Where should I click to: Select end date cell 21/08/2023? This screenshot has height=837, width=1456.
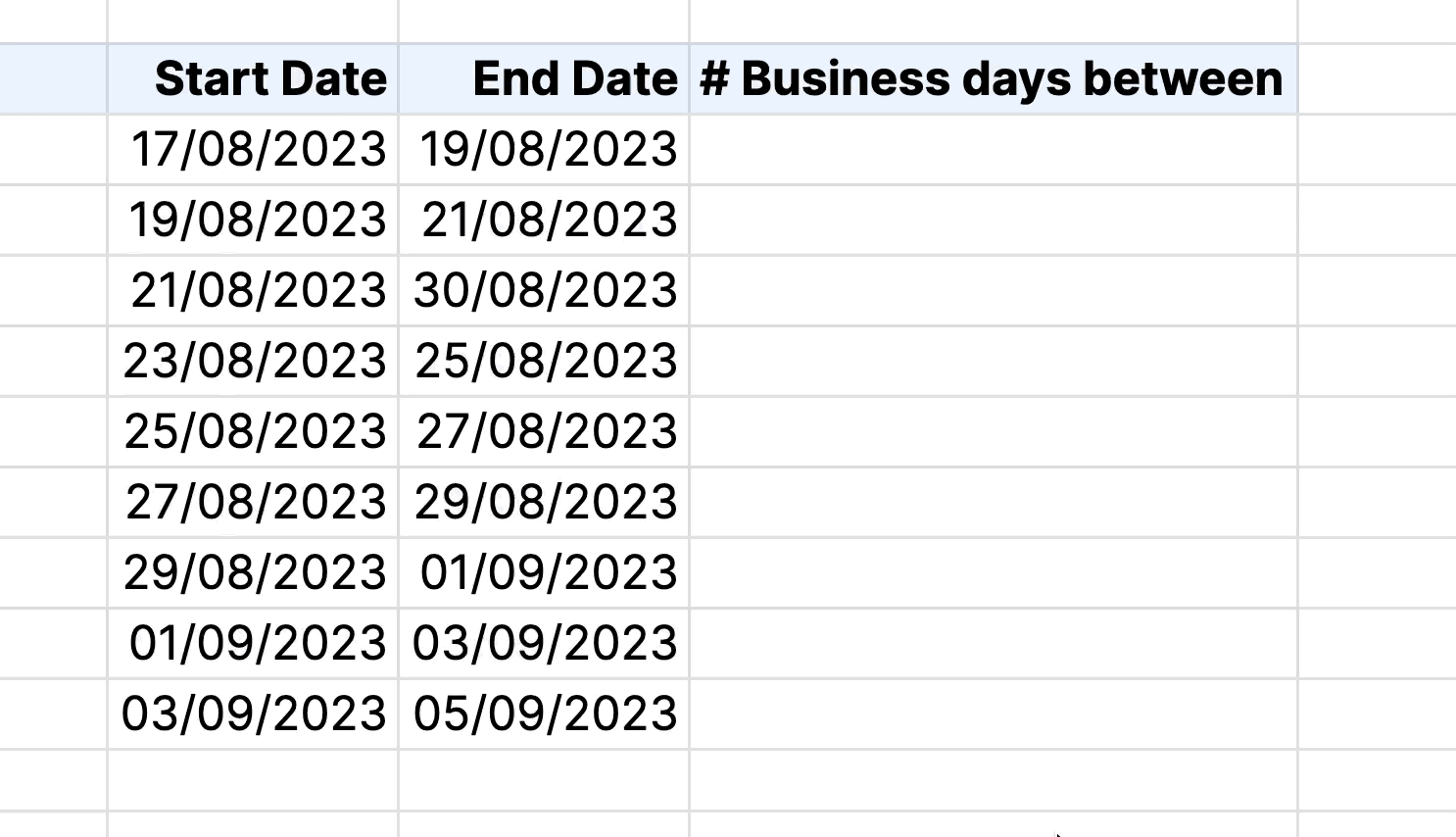[x=544, y=221]
